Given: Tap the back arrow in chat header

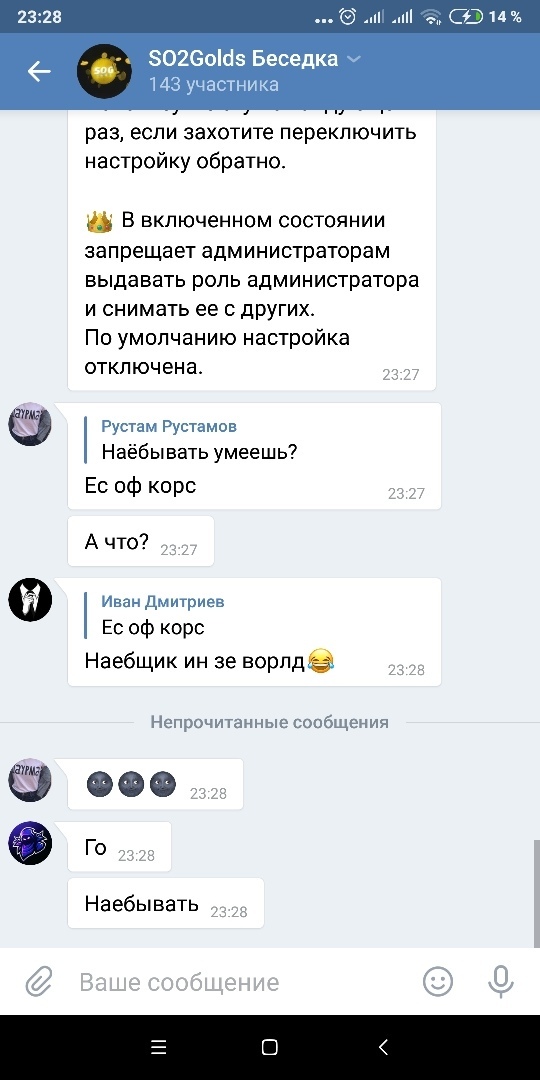Looking at the screenshot, I should point(39,72).
